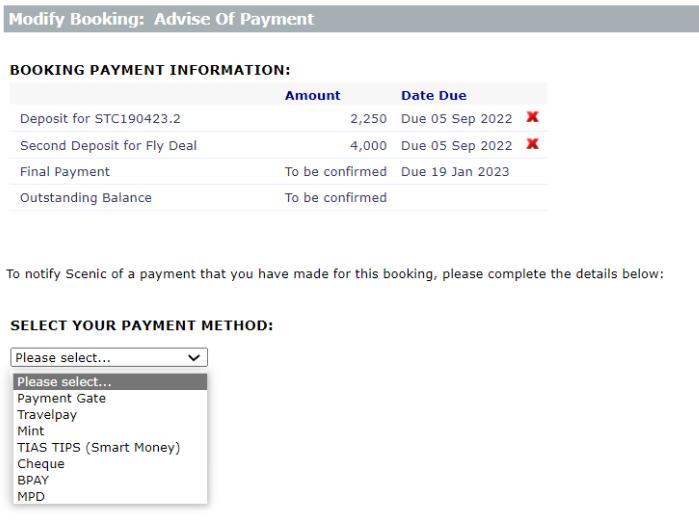The width and height of the screenshot is (699, 526).
Task: Click the 'Due 19 Jan 2023' date
Action: (455, 172)
